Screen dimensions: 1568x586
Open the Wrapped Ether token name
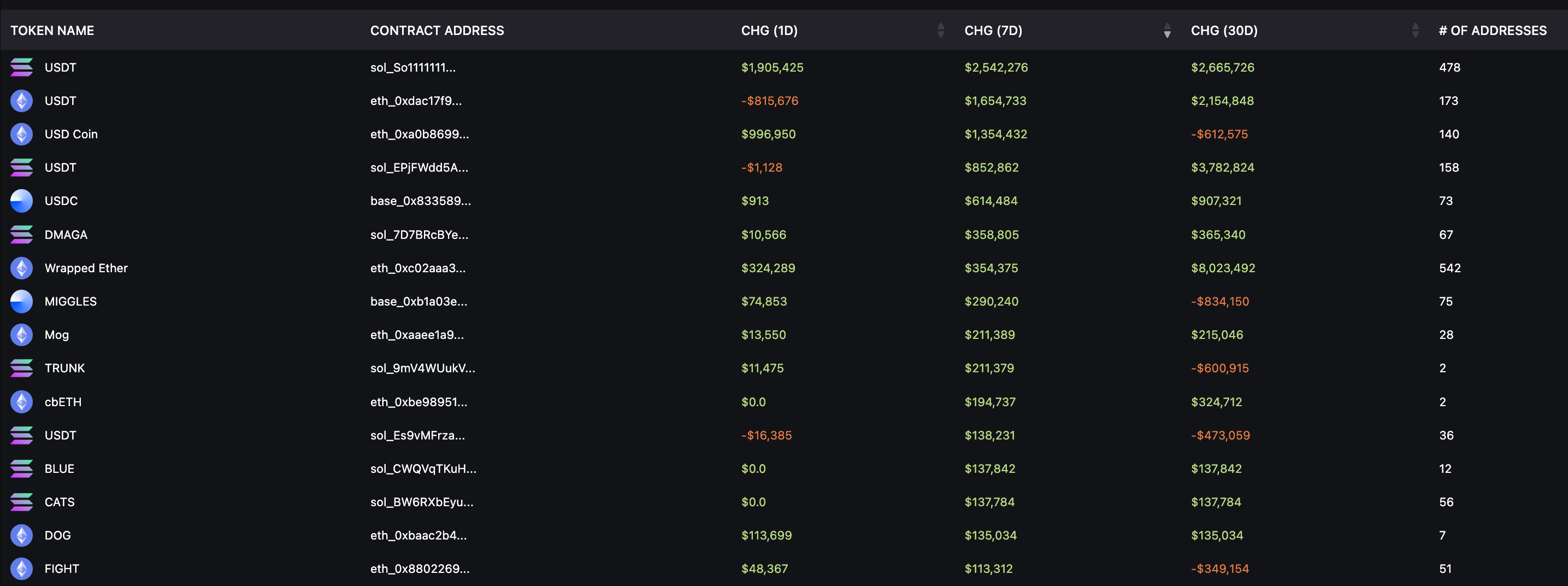pos(86,268)
